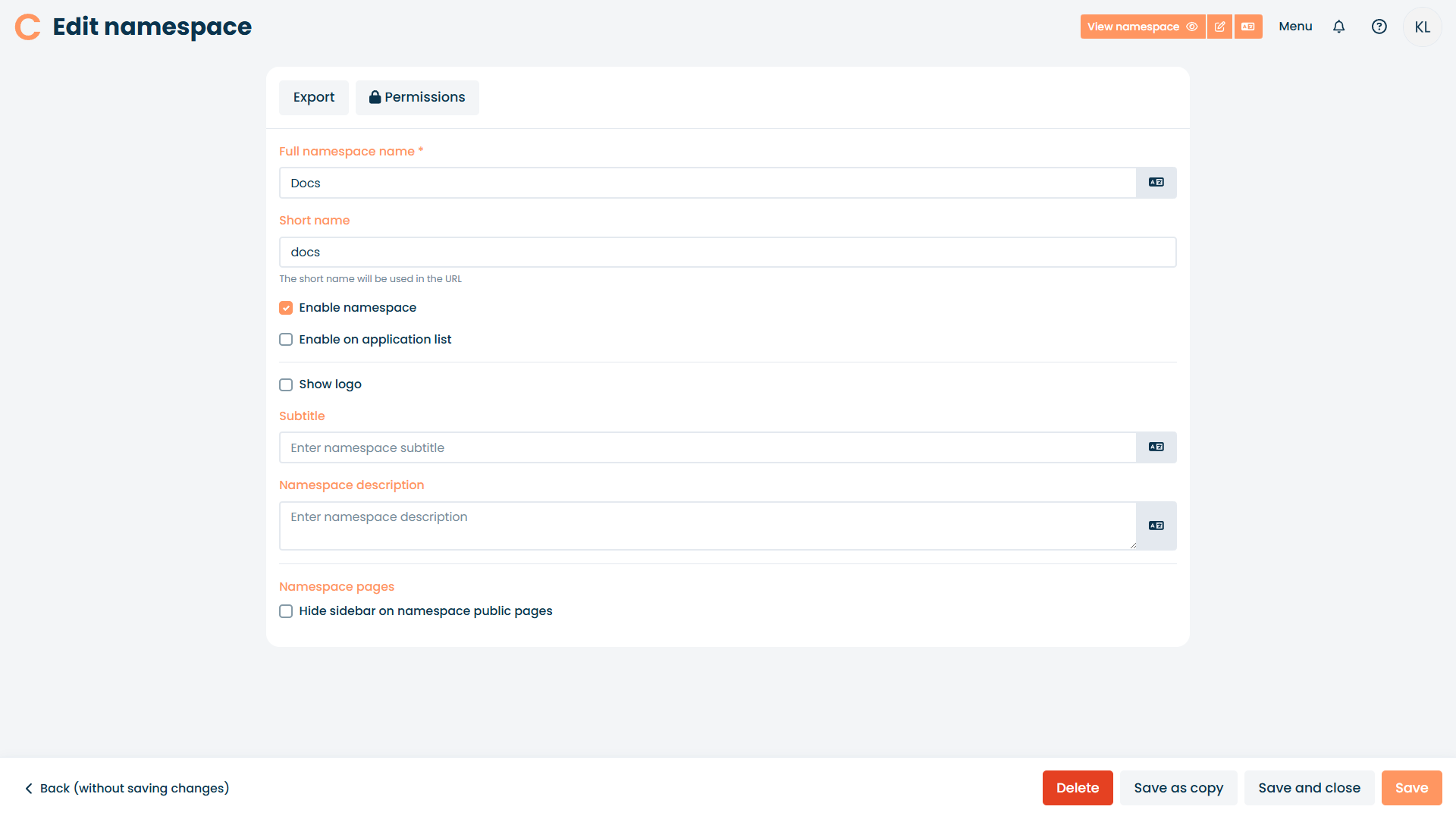Focus the Full namespace name field
The image size is (1456, 819).
(708, 183)
